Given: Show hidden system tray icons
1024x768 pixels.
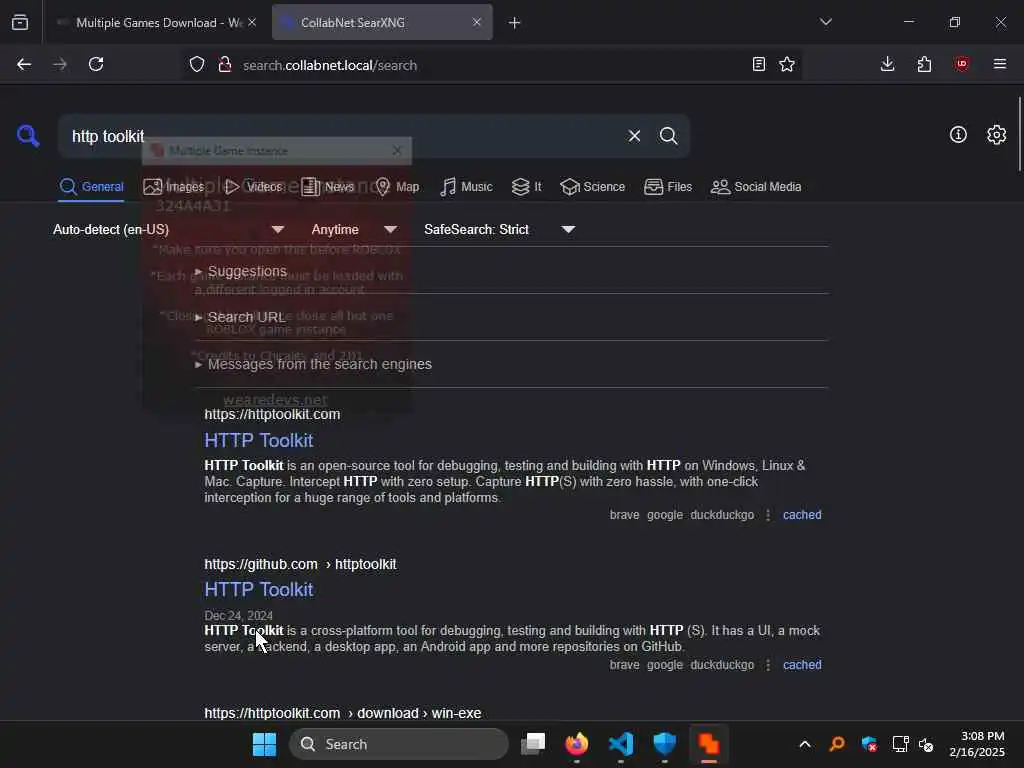Looking at the screenshot, I should coord(805,744).
